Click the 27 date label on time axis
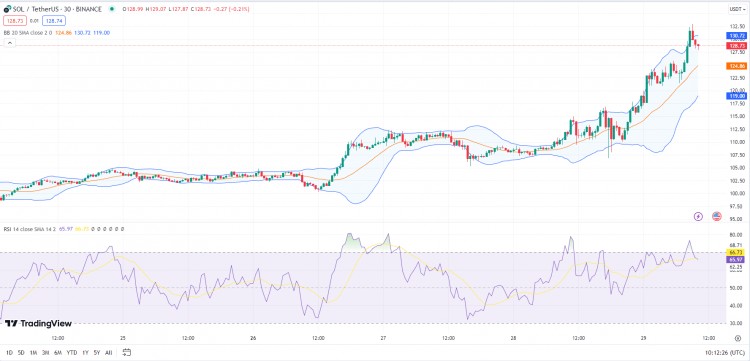This screenshot has width=750, height=361. click(383, 338)
